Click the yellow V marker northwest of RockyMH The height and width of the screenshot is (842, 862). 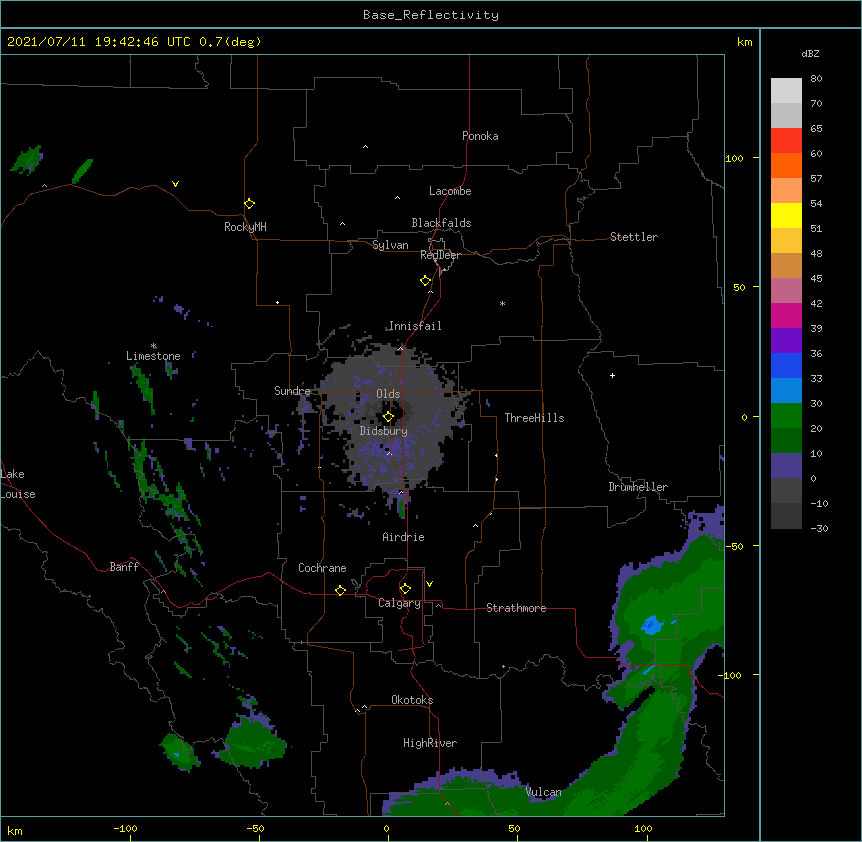click(175, 184)
